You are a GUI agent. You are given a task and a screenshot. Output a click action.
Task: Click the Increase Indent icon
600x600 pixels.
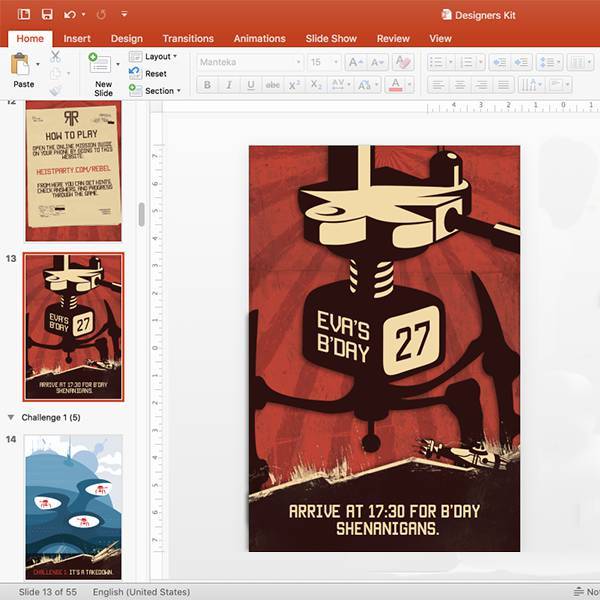click(521, 62)
